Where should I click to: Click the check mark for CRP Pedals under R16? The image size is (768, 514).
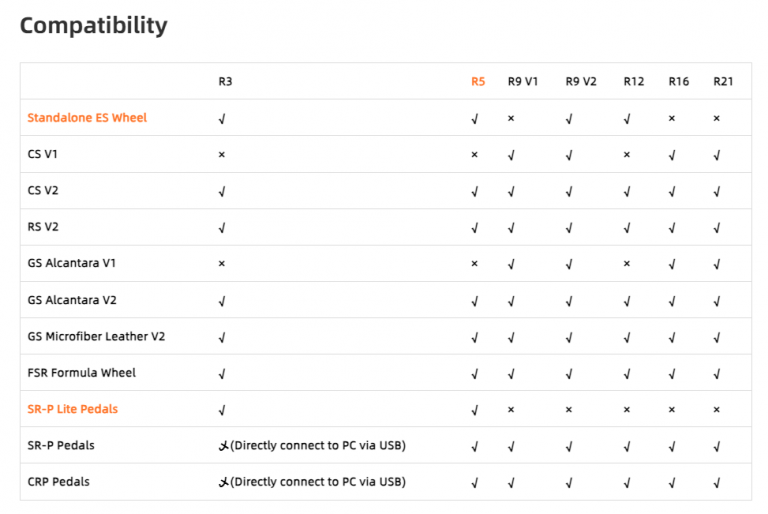(672, 483)
